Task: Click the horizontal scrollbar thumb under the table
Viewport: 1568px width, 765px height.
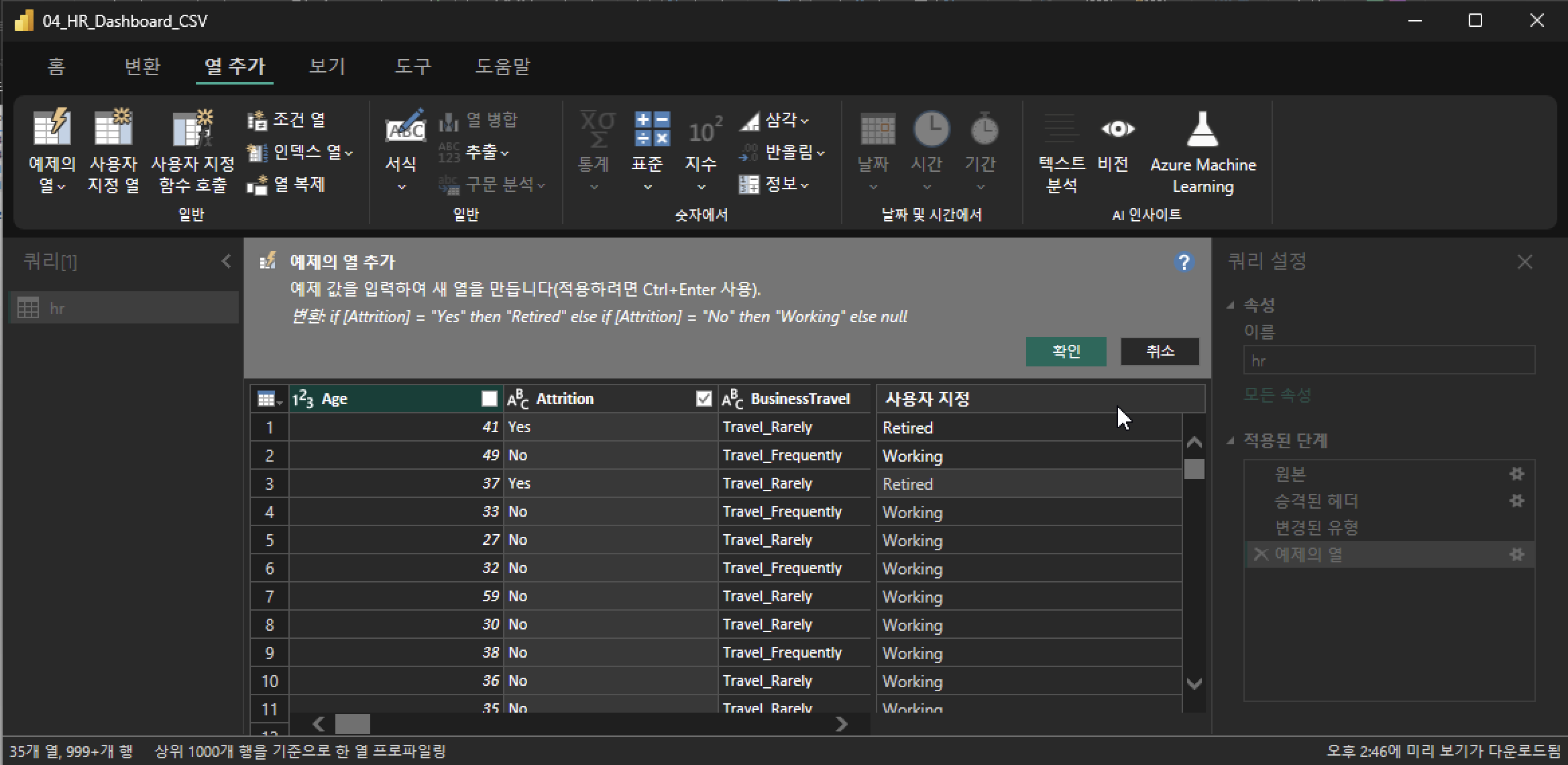Action: (353, 724)
